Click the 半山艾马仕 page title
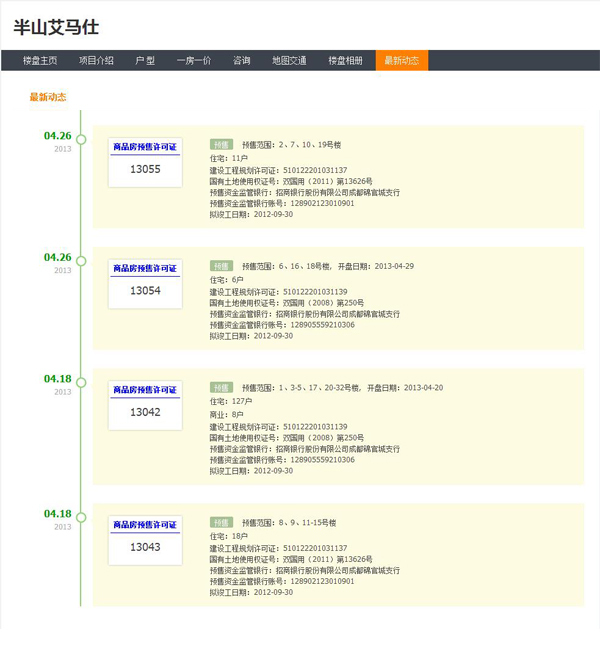The height and width of the screenshot is (650, 600). coord(56,26)
